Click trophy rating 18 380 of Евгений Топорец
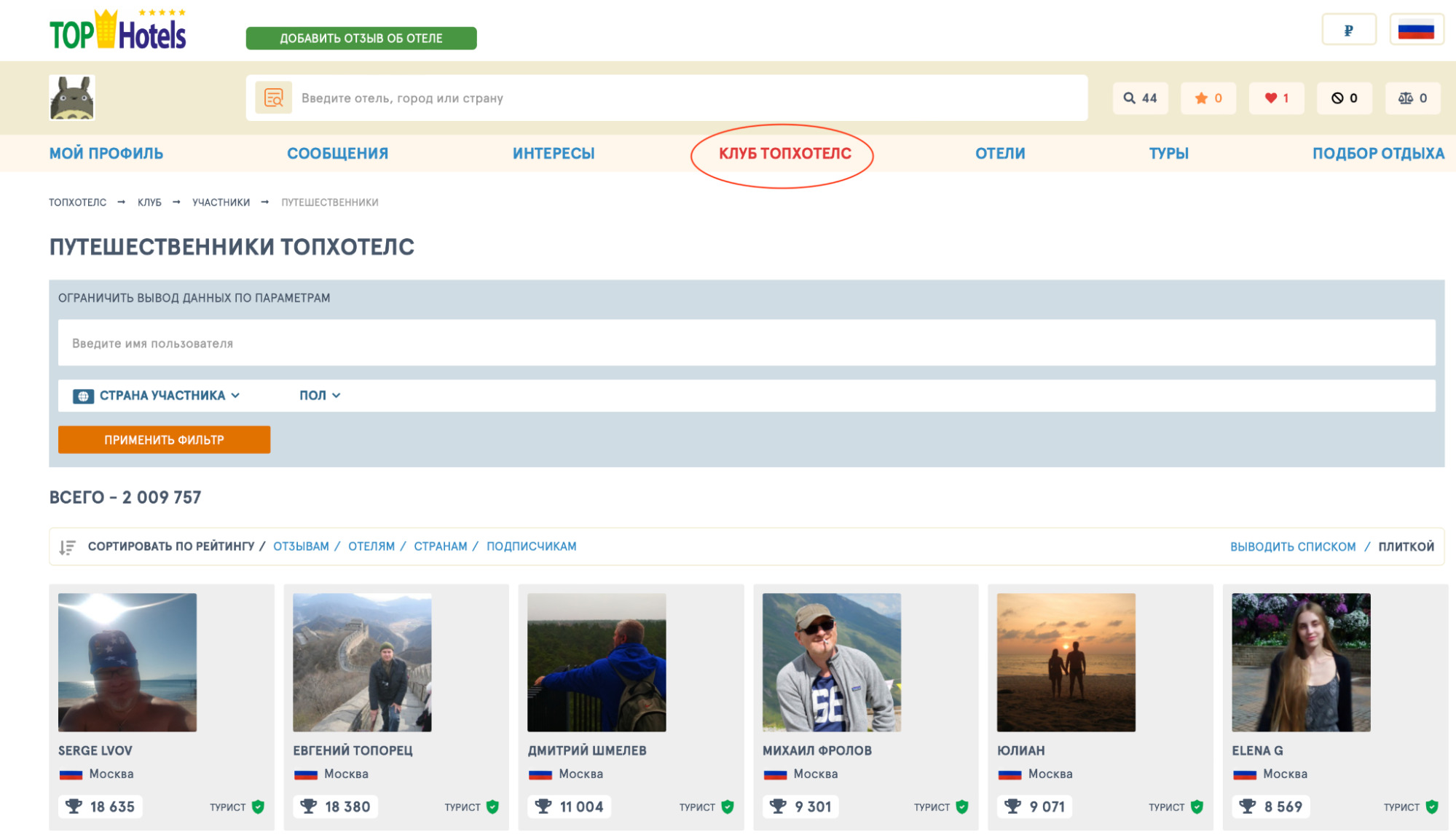This screenshot has height=835, width=1456. tap(336, 807)
